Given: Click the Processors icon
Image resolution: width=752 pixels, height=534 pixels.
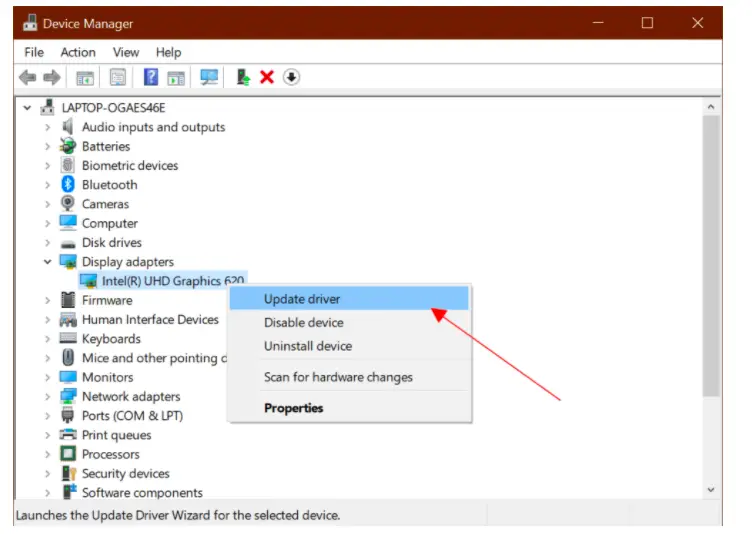Looking at the screenshot, I should tap(68, 454).
